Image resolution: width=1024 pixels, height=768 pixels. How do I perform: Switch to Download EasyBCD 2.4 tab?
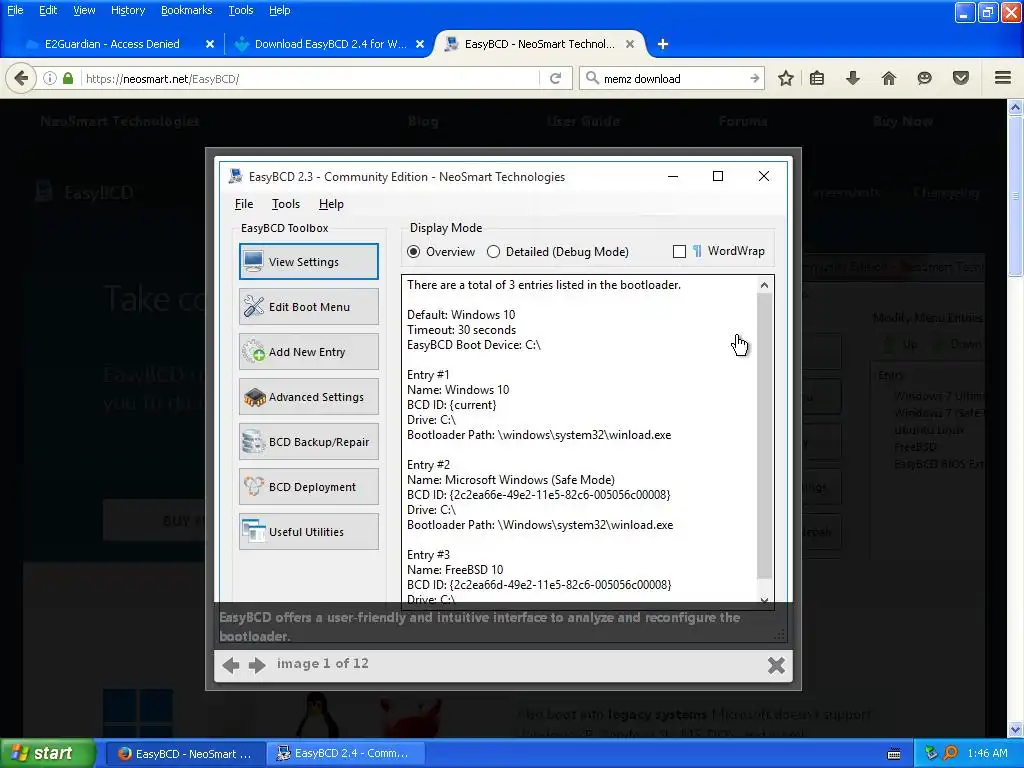[330, 44]
